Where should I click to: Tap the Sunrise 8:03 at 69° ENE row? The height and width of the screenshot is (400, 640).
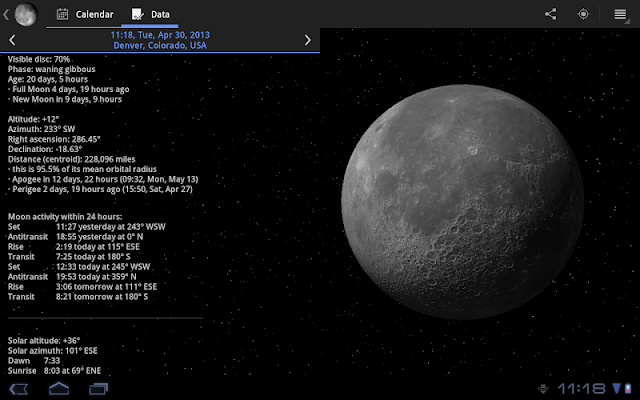[x=54, y=371]
